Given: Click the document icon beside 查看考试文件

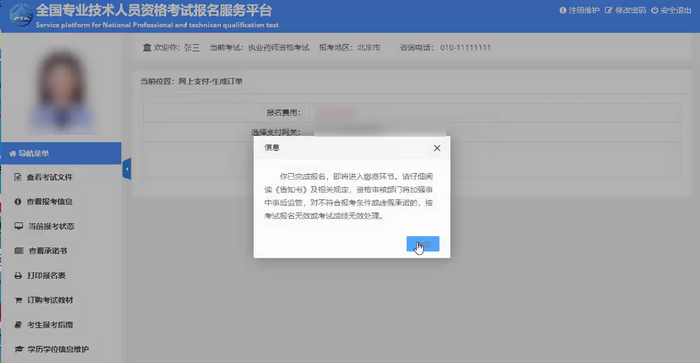Looking at the screenshot, I should [17, 177].
